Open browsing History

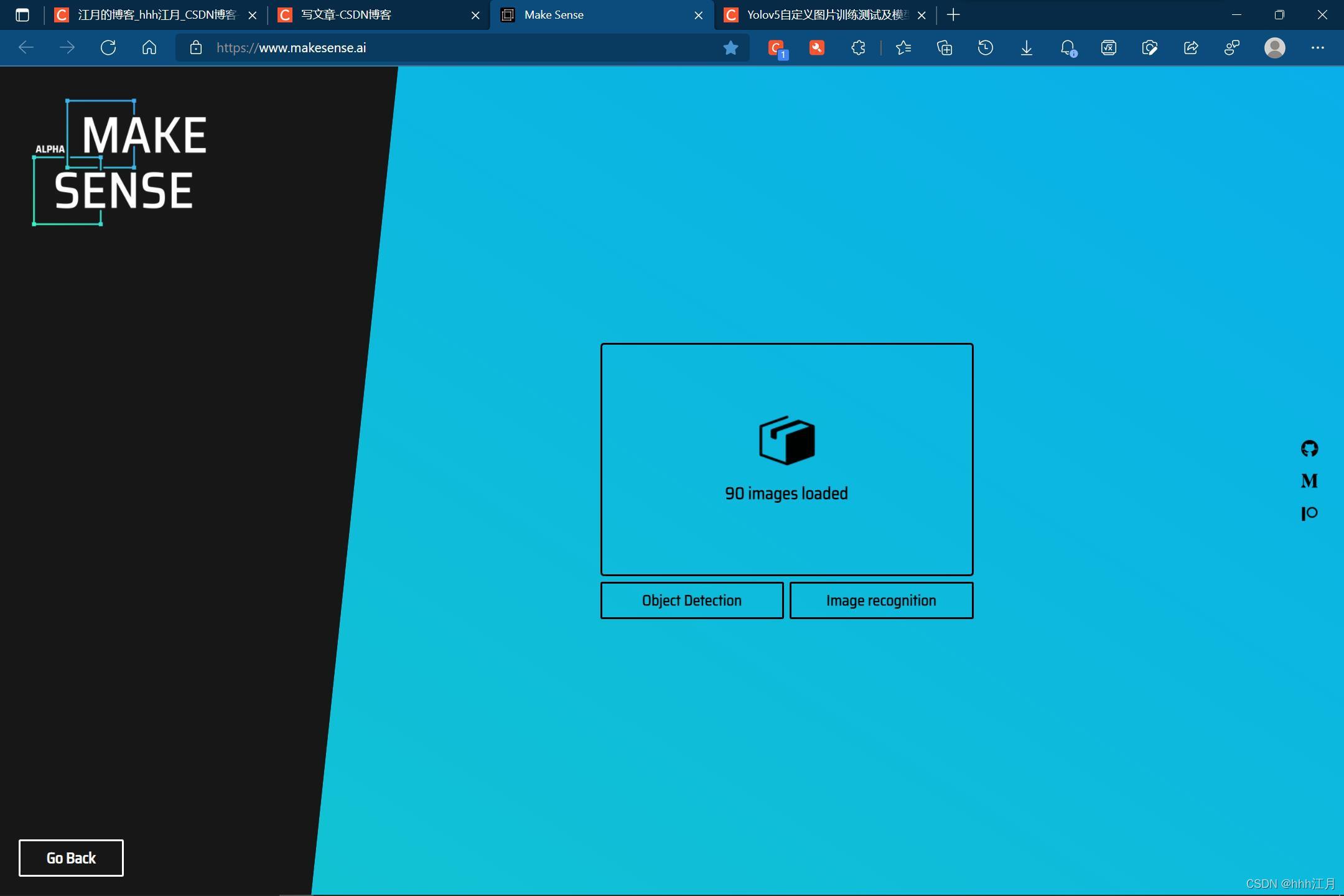tap(986, 47)
